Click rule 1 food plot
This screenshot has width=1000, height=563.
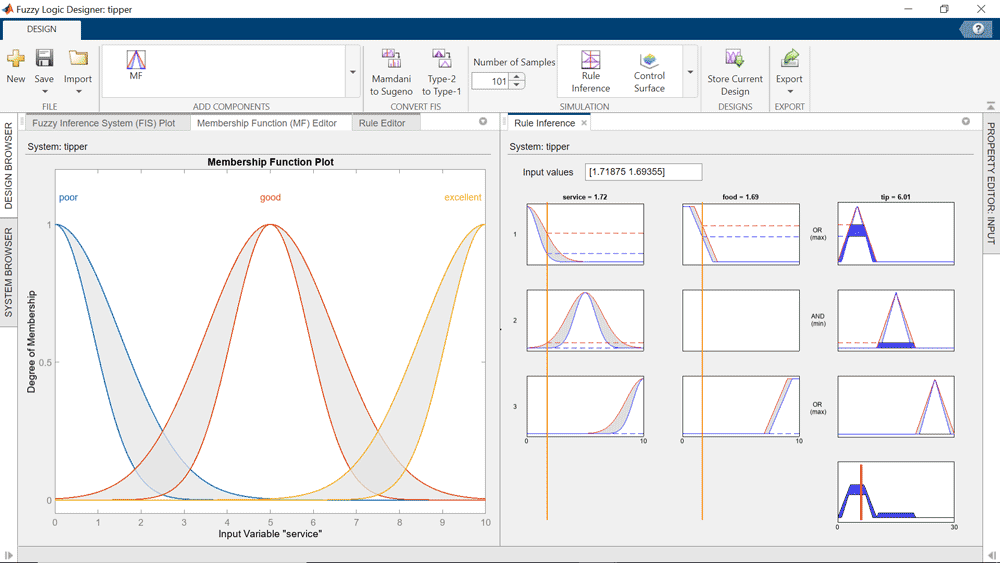[x=740, y=234]
